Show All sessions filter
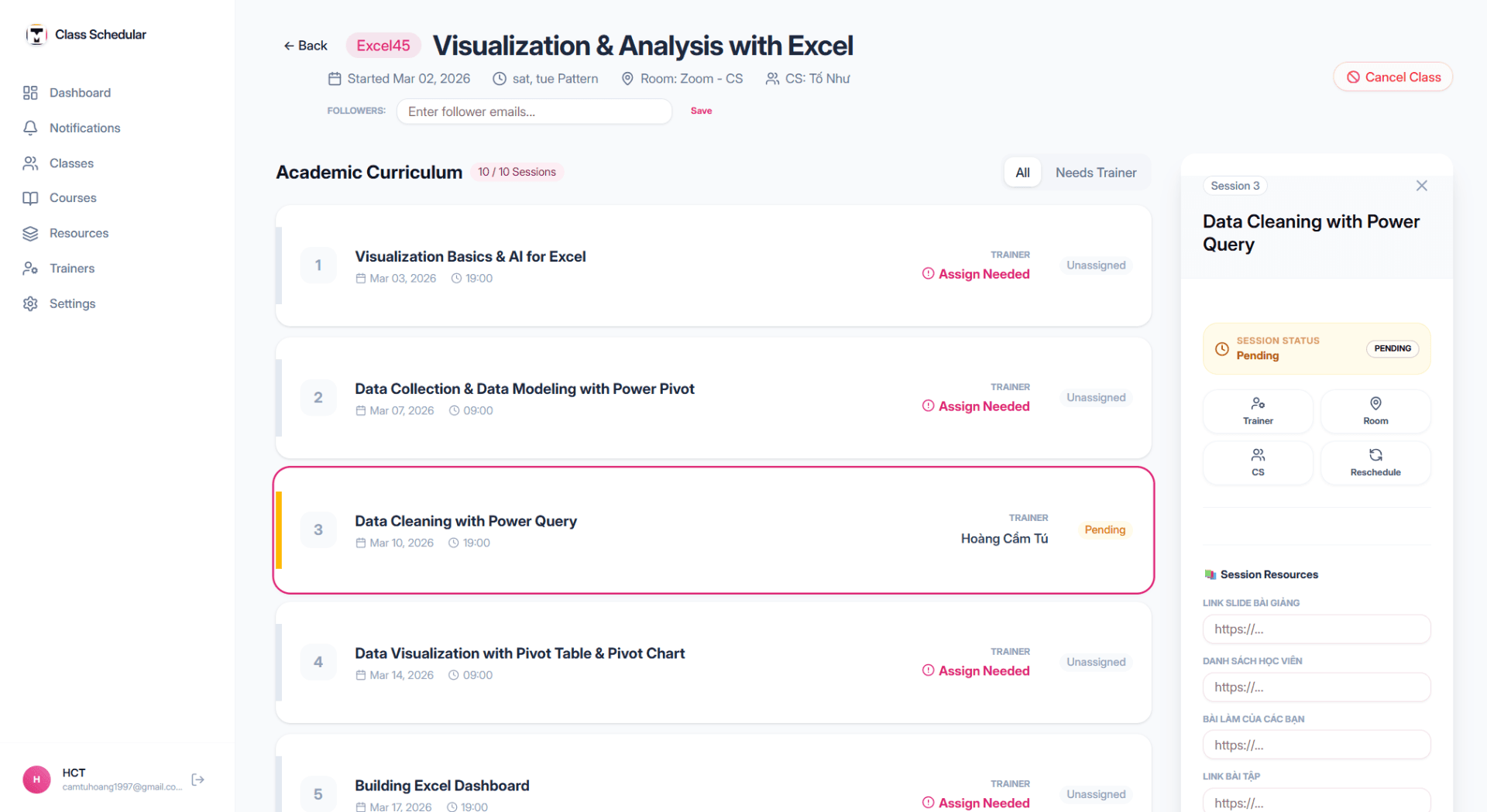This screenshot has width=1487, height=812. [x=1022, y=173]
